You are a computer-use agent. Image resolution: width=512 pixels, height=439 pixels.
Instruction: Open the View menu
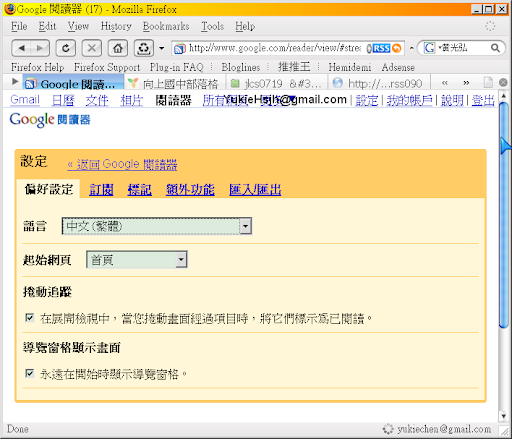point(78,26)
